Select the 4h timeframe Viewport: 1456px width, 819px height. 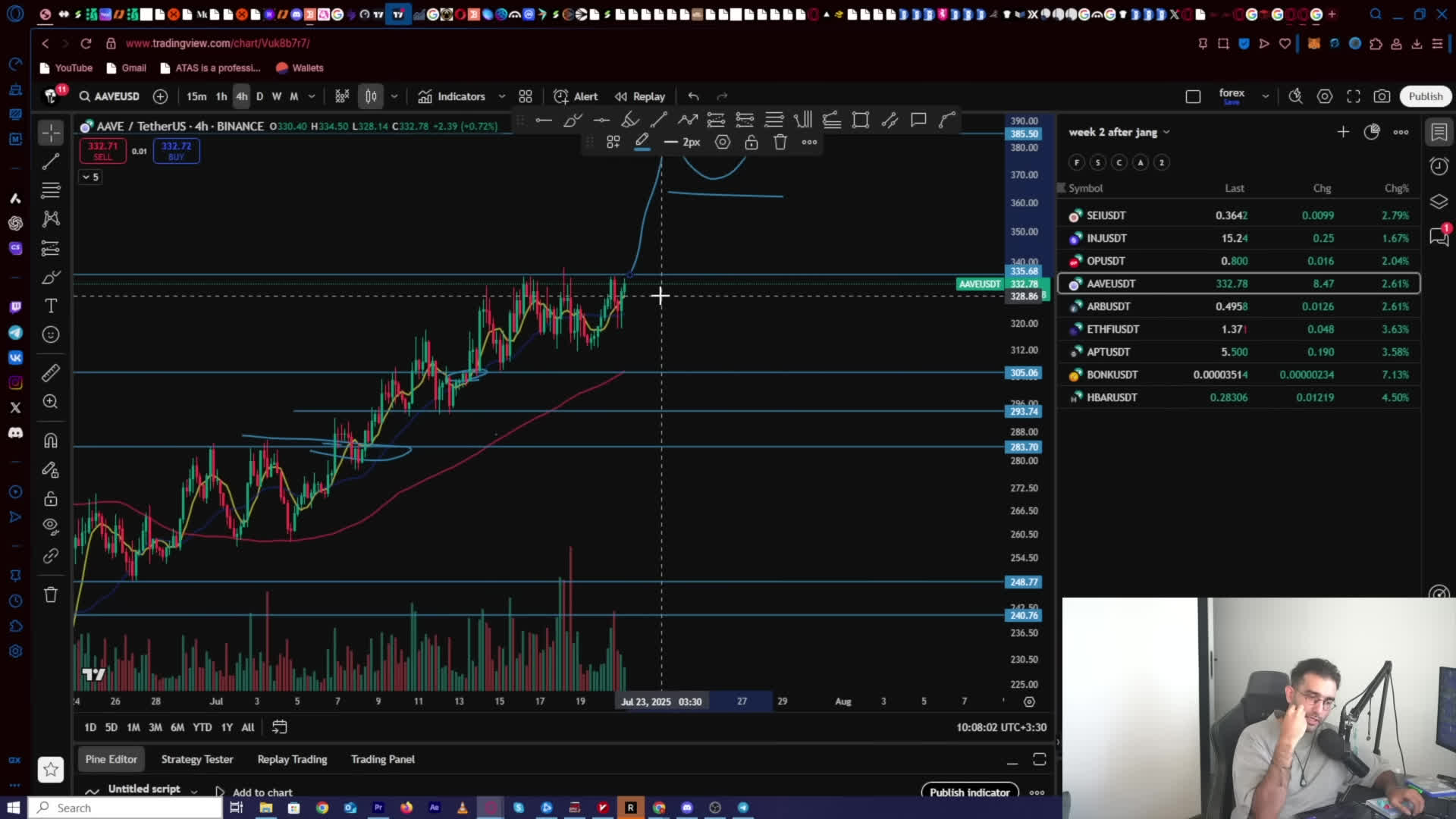point(242,96)
